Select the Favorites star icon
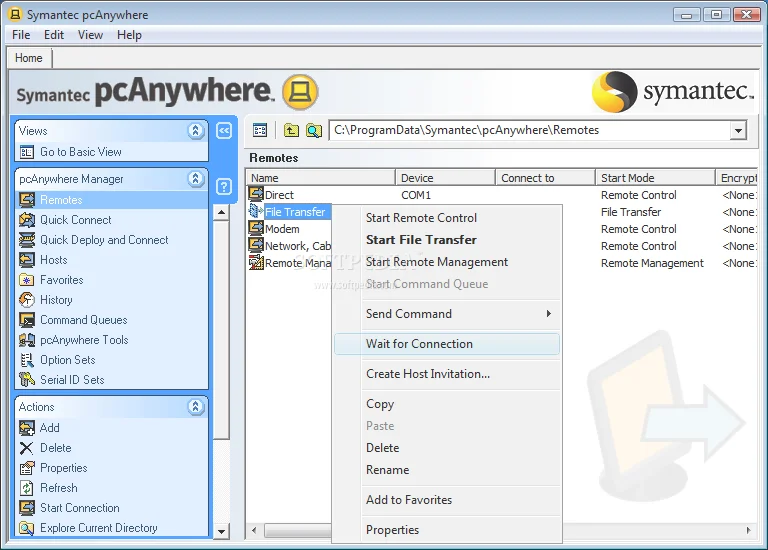Screen dimensions: 768x550 pyautogui.click(x=27, y=280)
